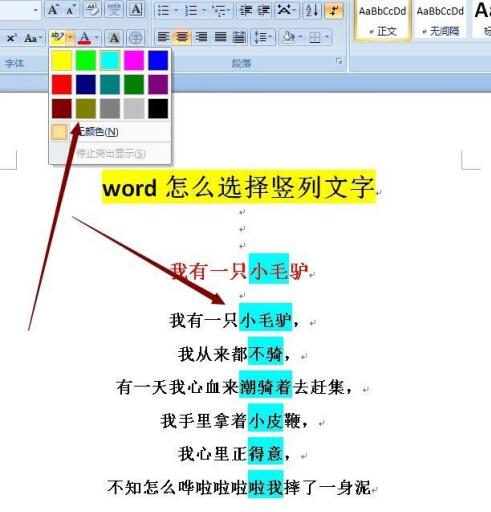The image size is (491, 512).
Task: Select pink highlight color
Action: [x=134, y=60]
